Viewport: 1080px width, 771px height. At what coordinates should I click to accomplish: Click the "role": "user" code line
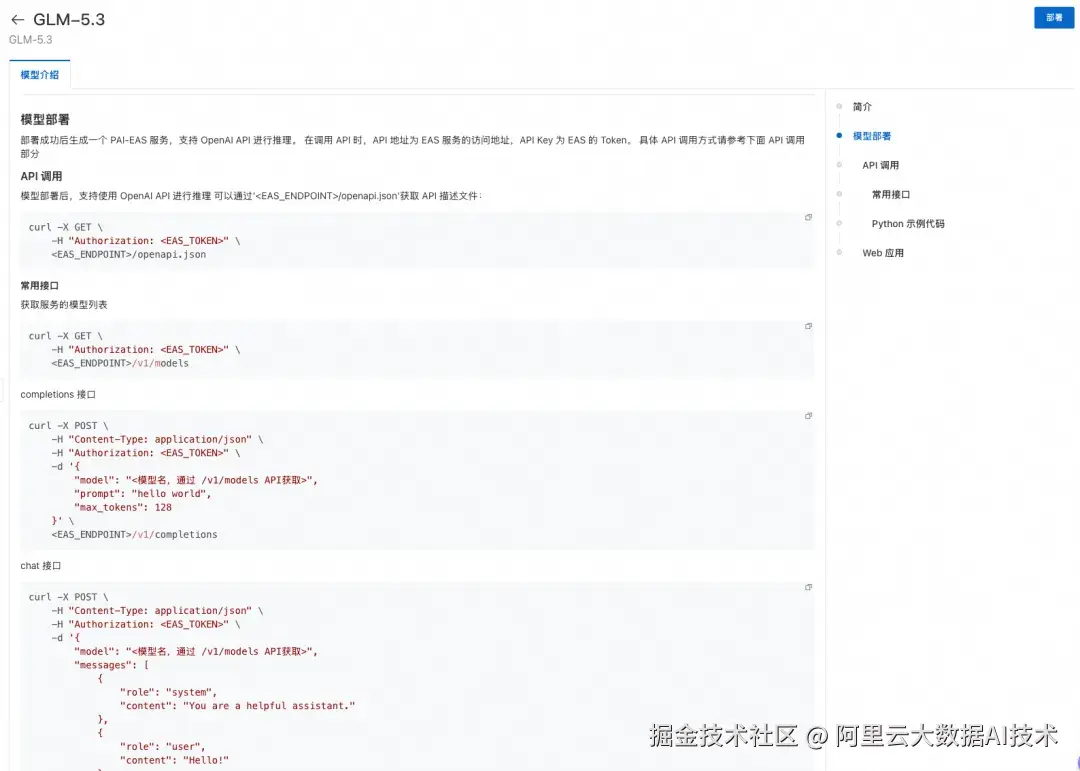click(x=163, y=747)
